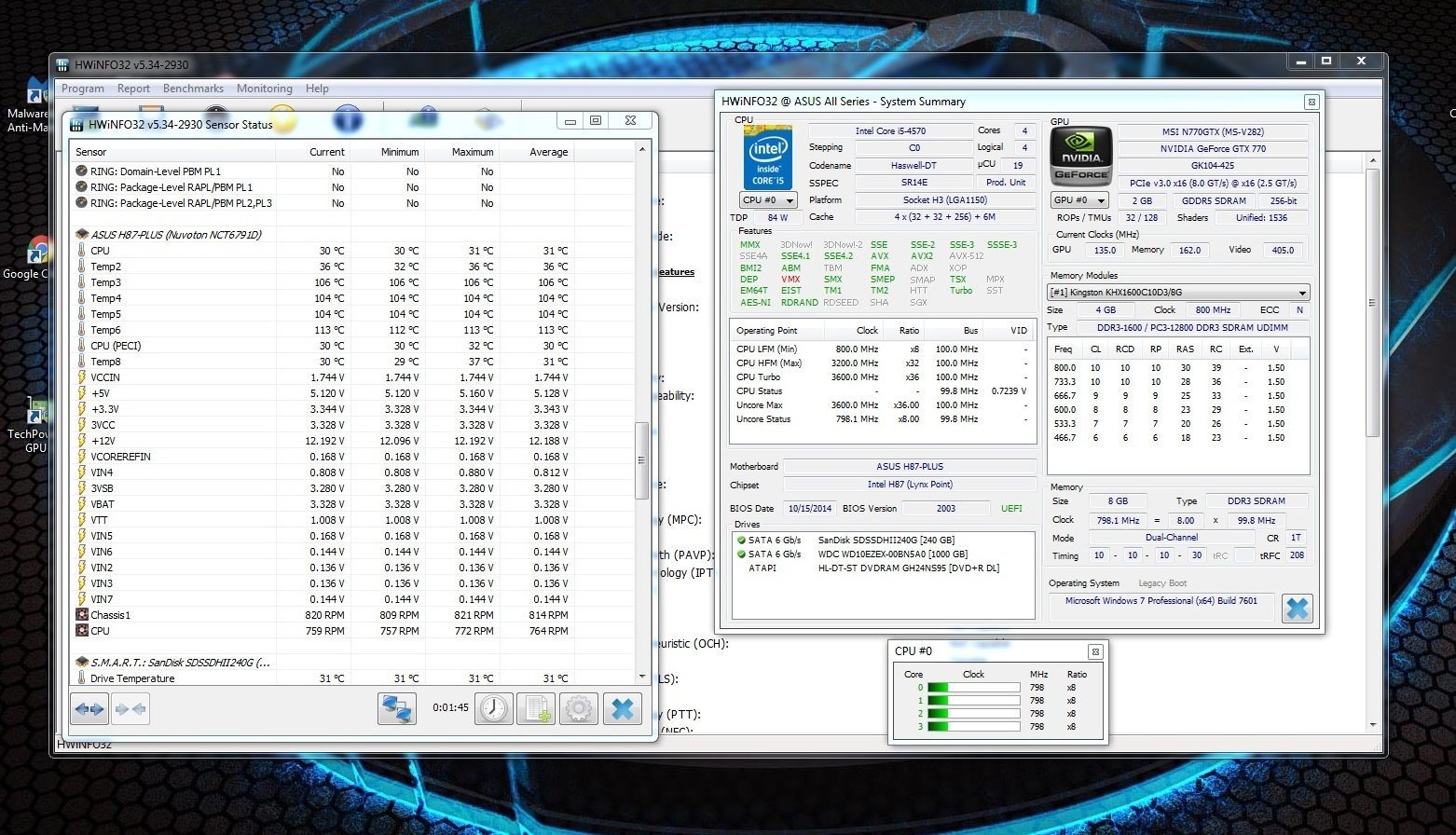
Task: Click the 800.0 memory timing frequency row
Action: pyautogui.click(x=1178, y=368)
